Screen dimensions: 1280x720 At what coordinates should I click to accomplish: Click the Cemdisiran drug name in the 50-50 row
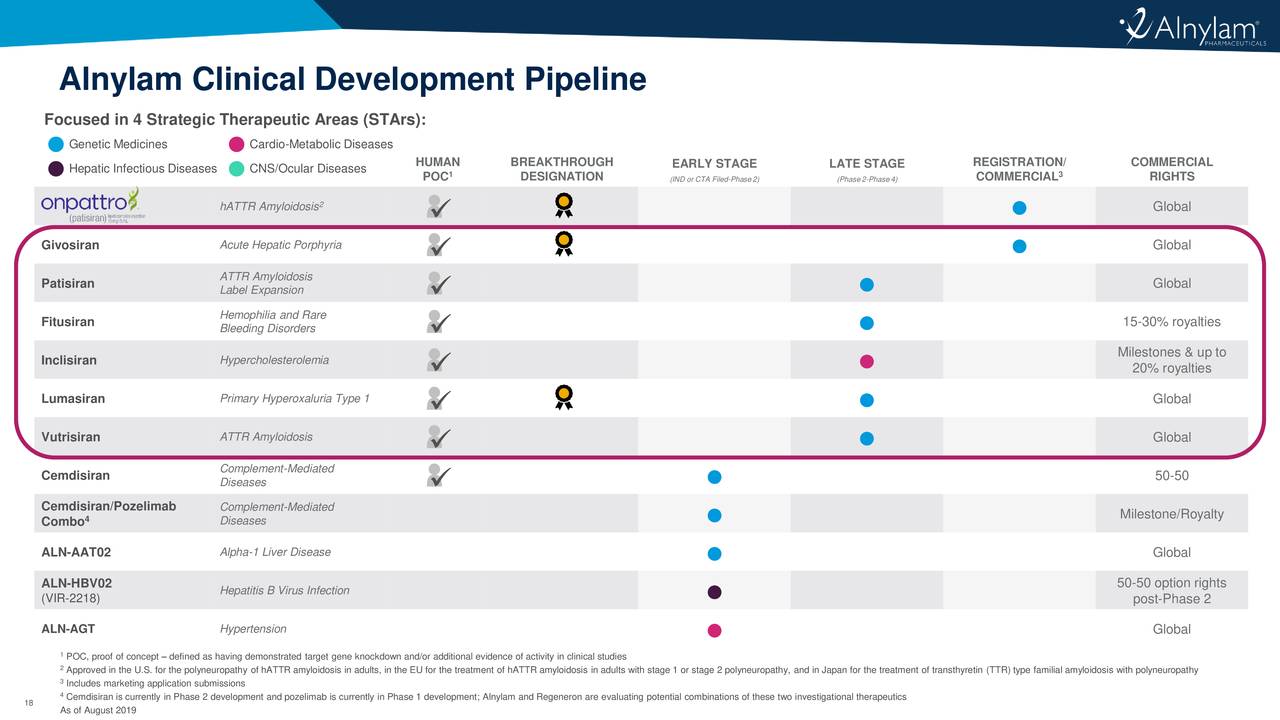pos(76,476)
